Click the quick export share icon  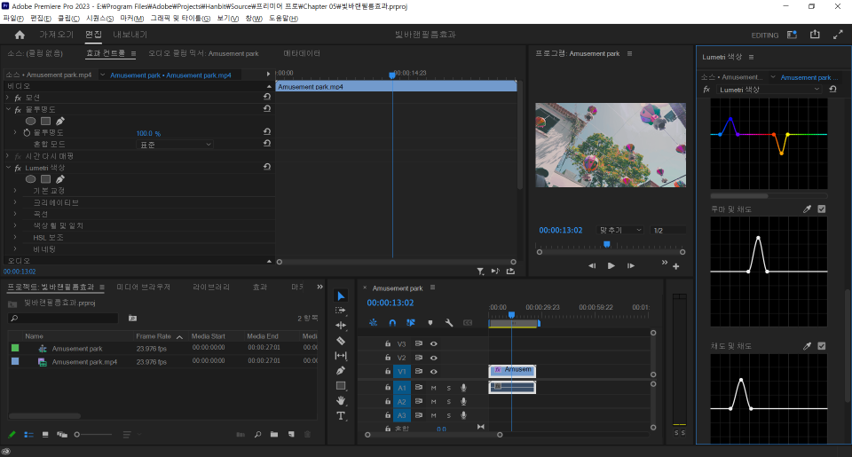tap(815, 34)
